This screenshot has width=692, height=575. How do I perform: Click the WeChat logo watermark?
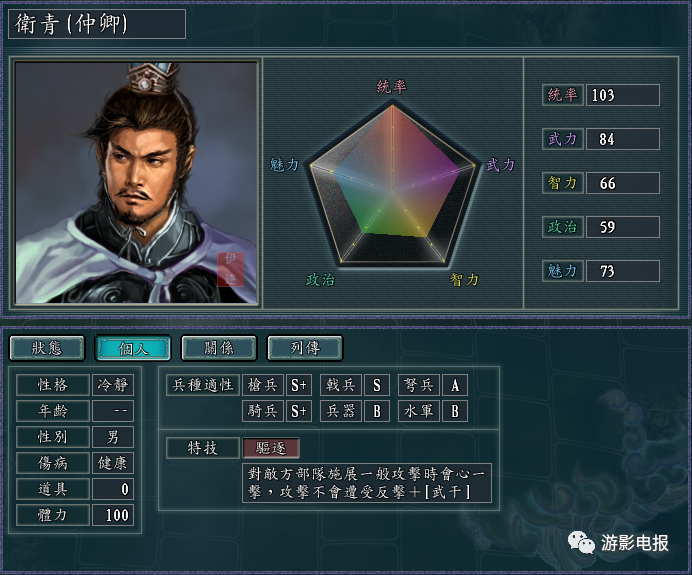coord(581,542)
